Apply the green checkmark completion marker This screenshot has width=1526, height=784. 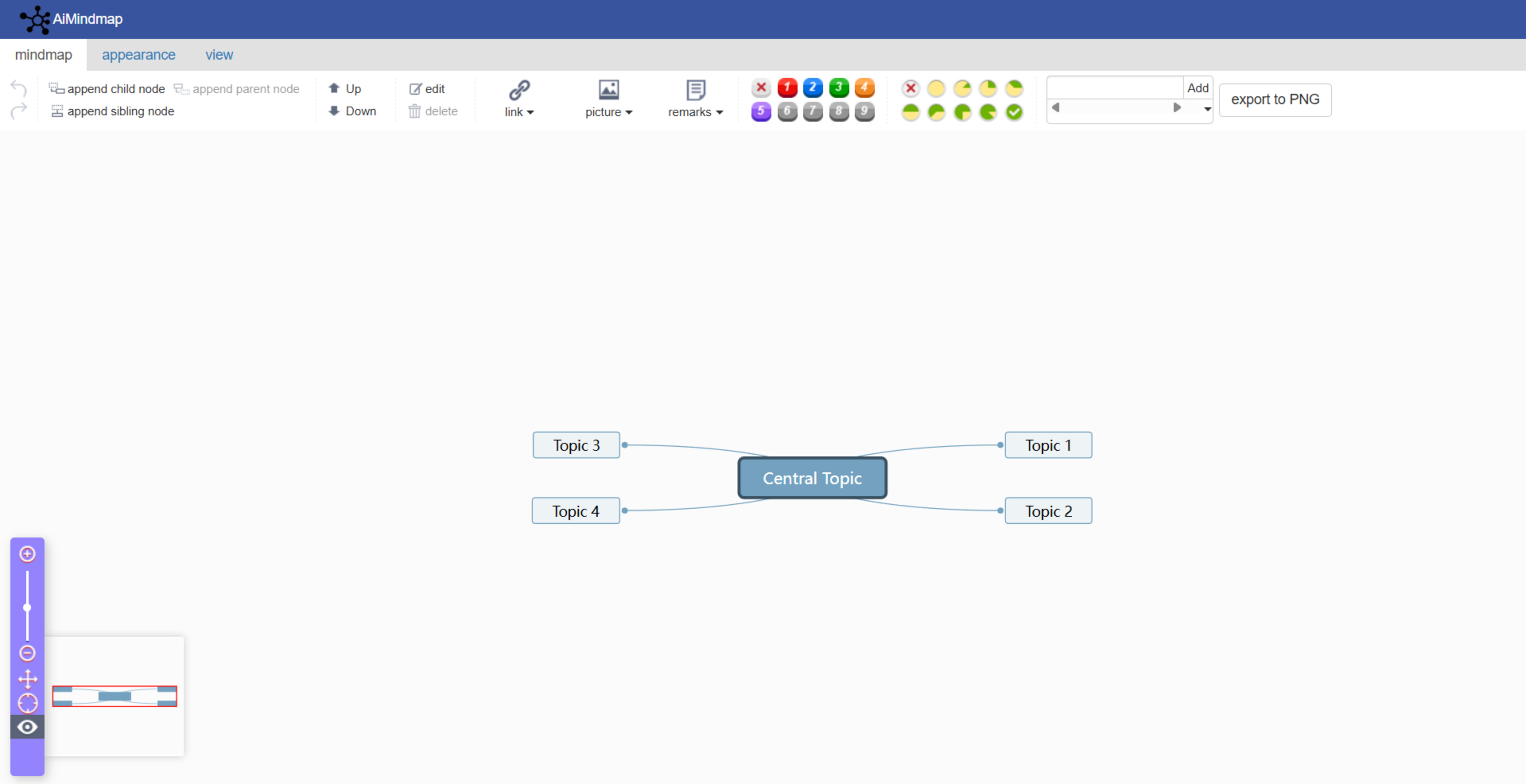point(1014,111)
